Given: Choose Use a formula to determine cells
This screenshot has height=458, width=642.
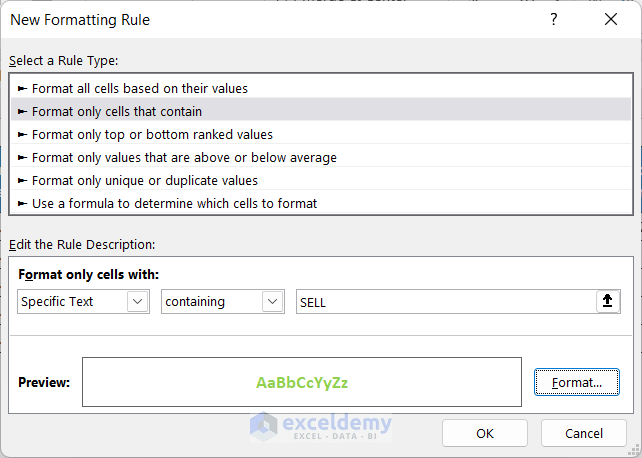Looking at the screenshot, I should [x=174, y=203].
